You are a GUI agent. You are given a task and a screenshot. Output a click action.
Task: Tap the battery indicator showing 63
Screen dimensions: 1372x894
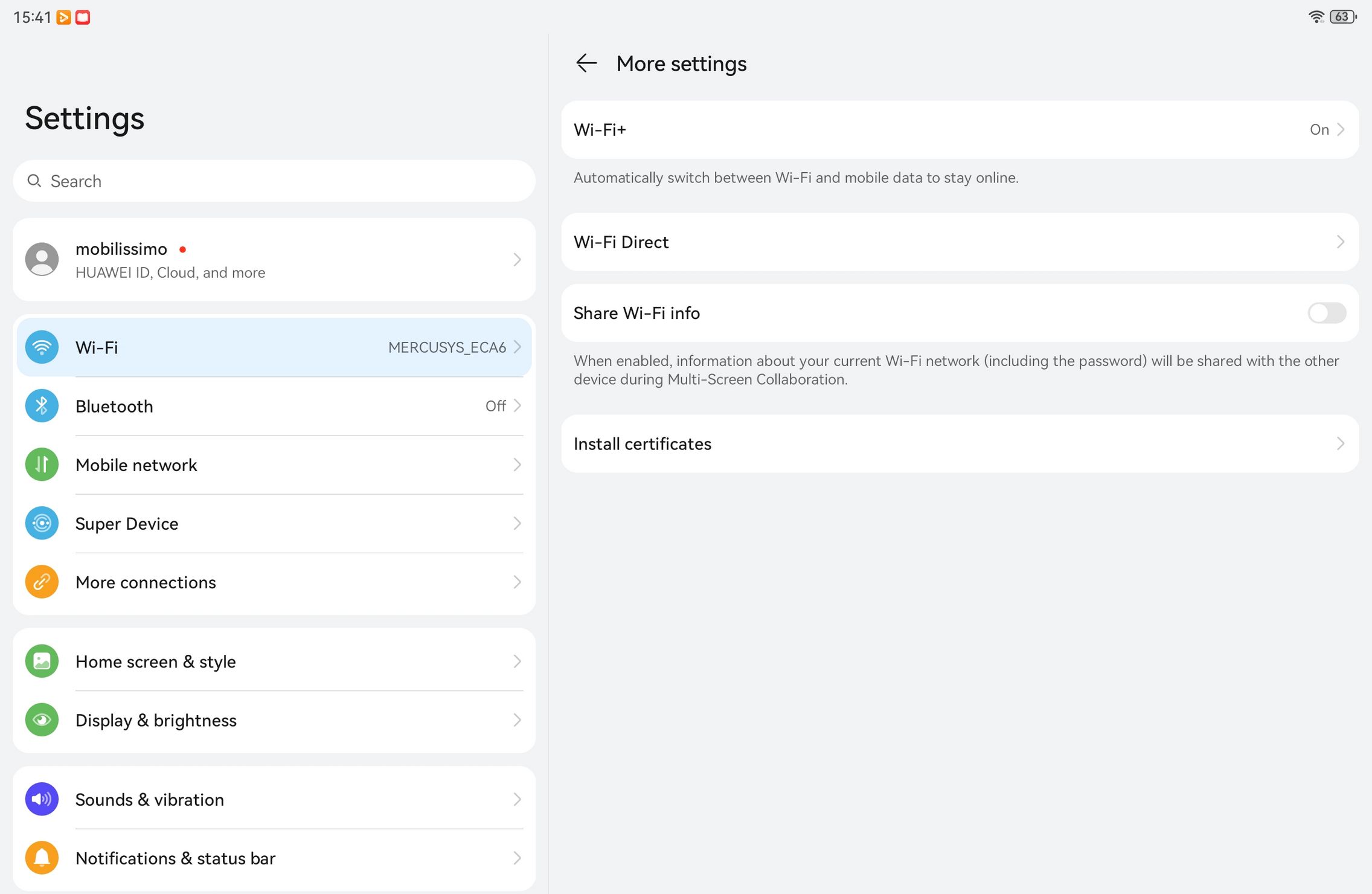click(1343, 17)
